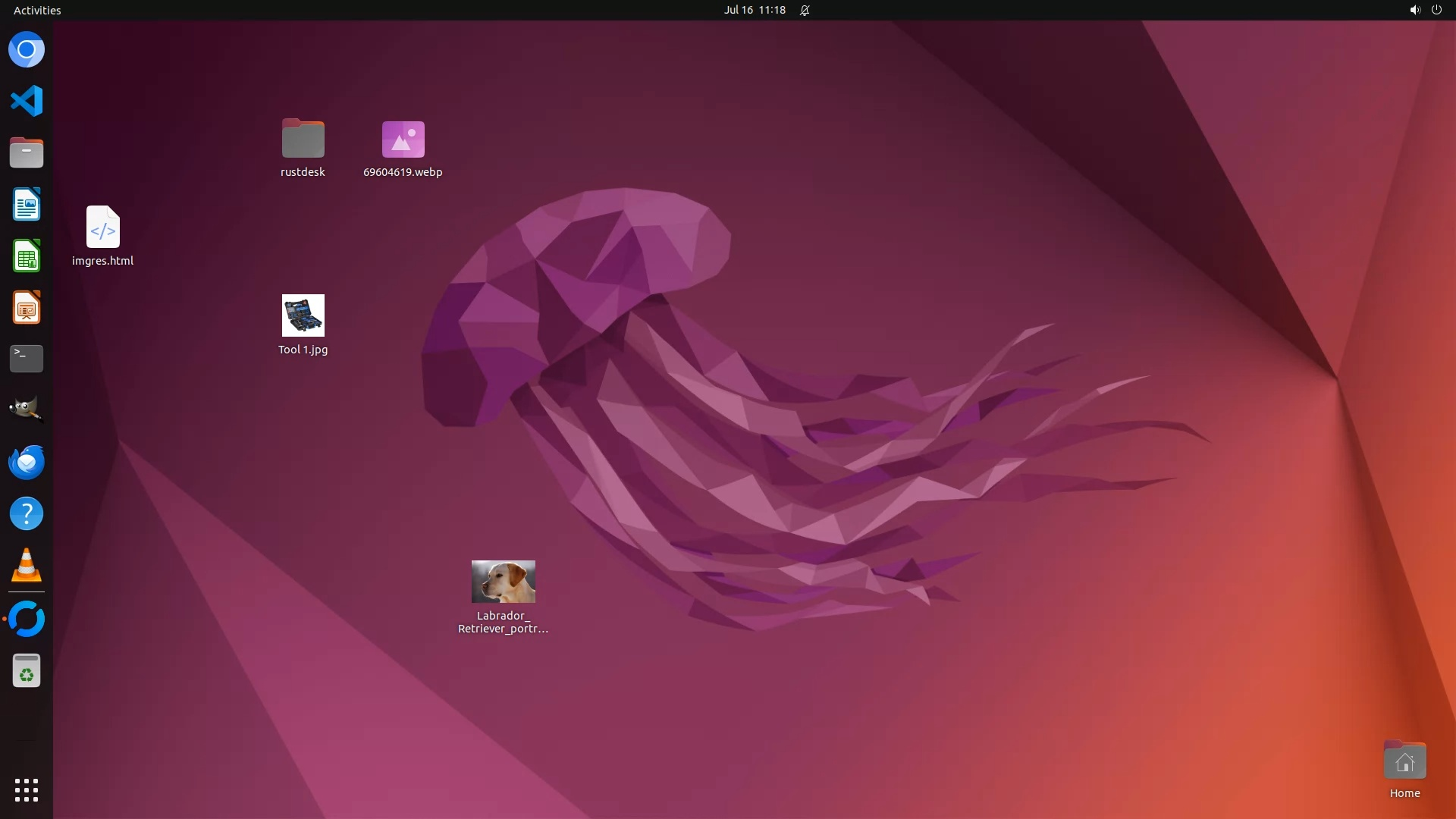1456x819 pixels.
Task: Expand system menu via power icon
Action: pos(1436,10)
